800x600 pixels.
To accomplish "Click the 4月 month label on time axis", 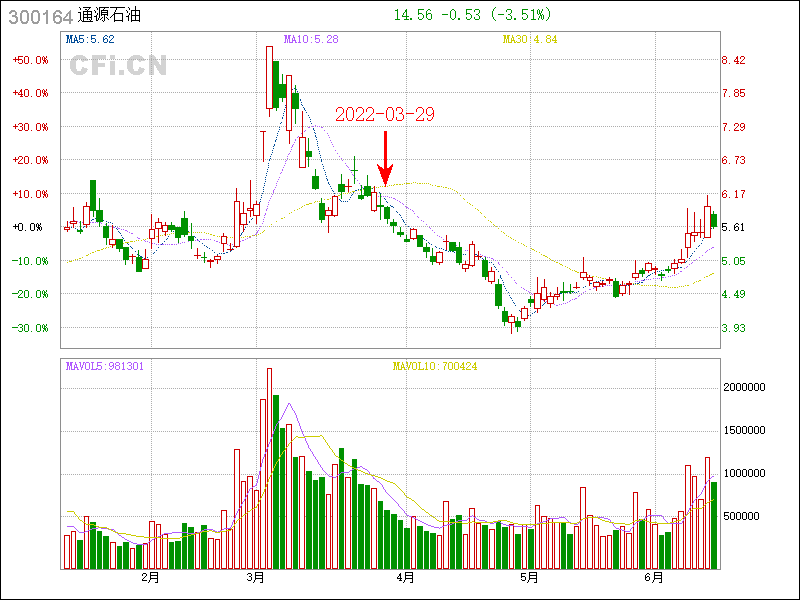I will click(405, 578).
